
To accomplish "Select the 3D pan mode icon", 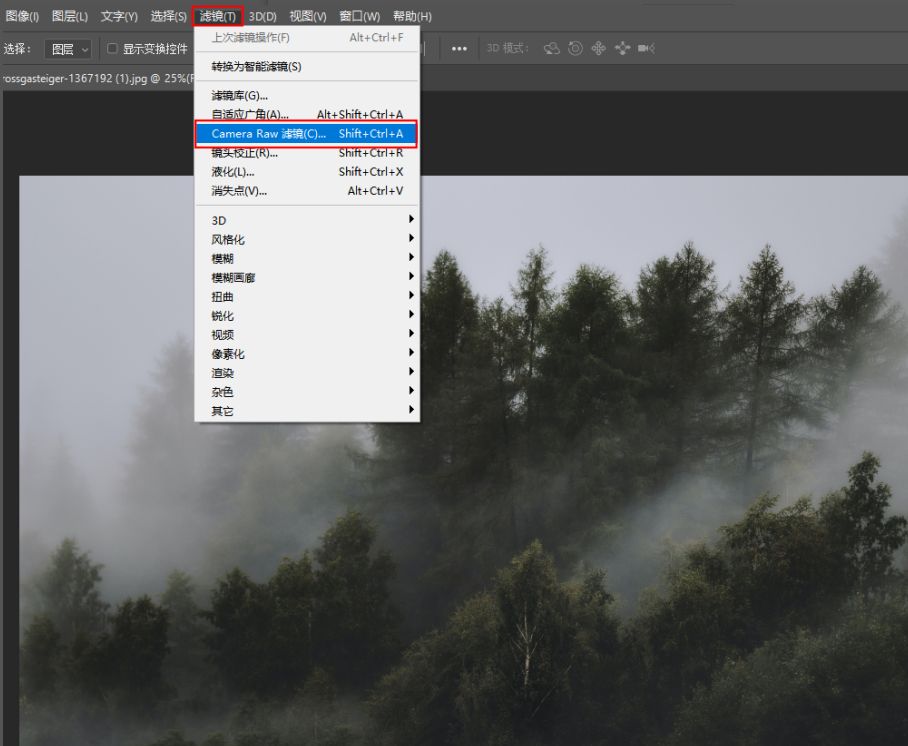I will [x=598, y=49].
